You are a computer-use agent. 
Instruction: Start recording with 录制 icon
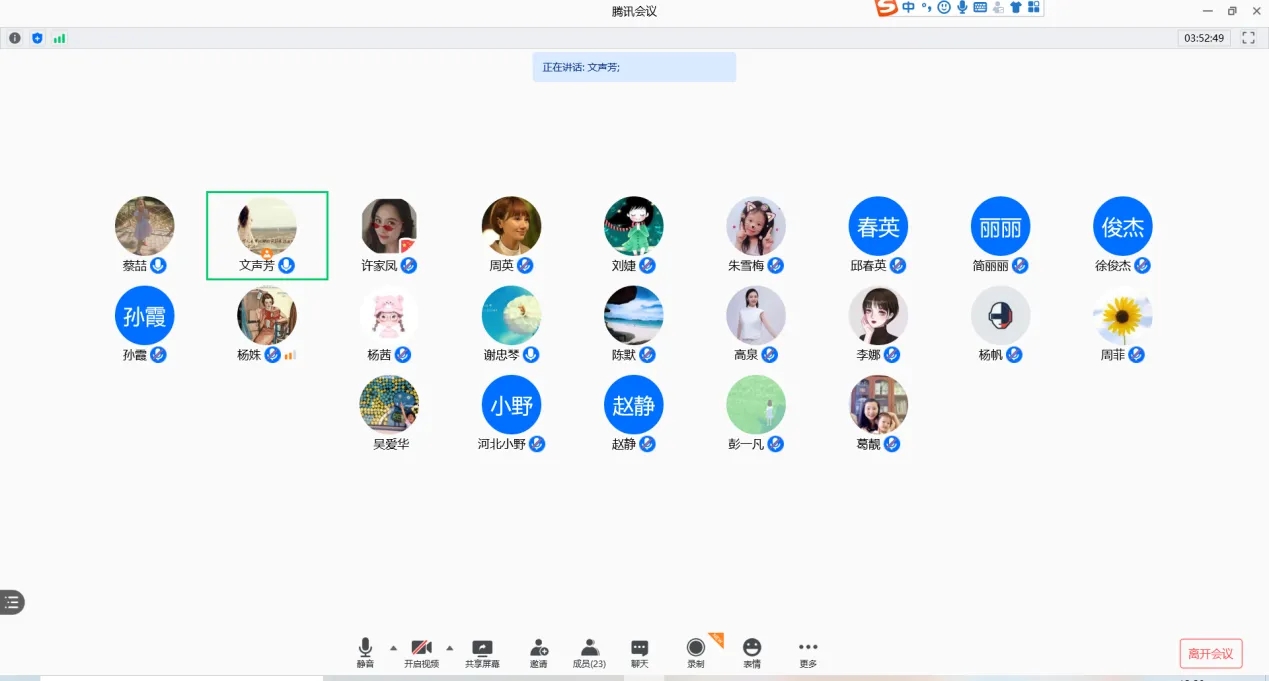(695, 648)
